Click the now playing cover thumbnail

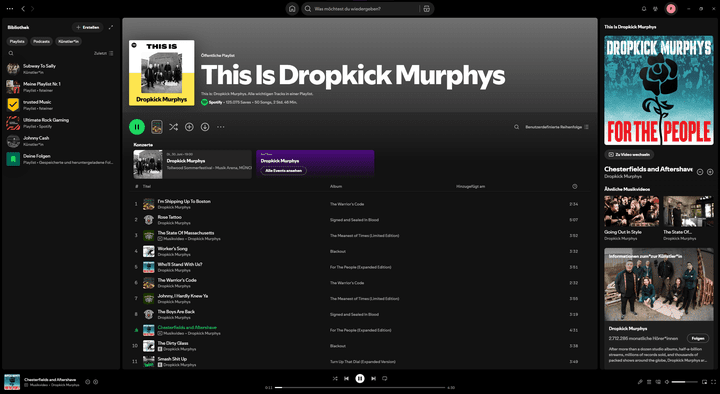click(12, 382)
